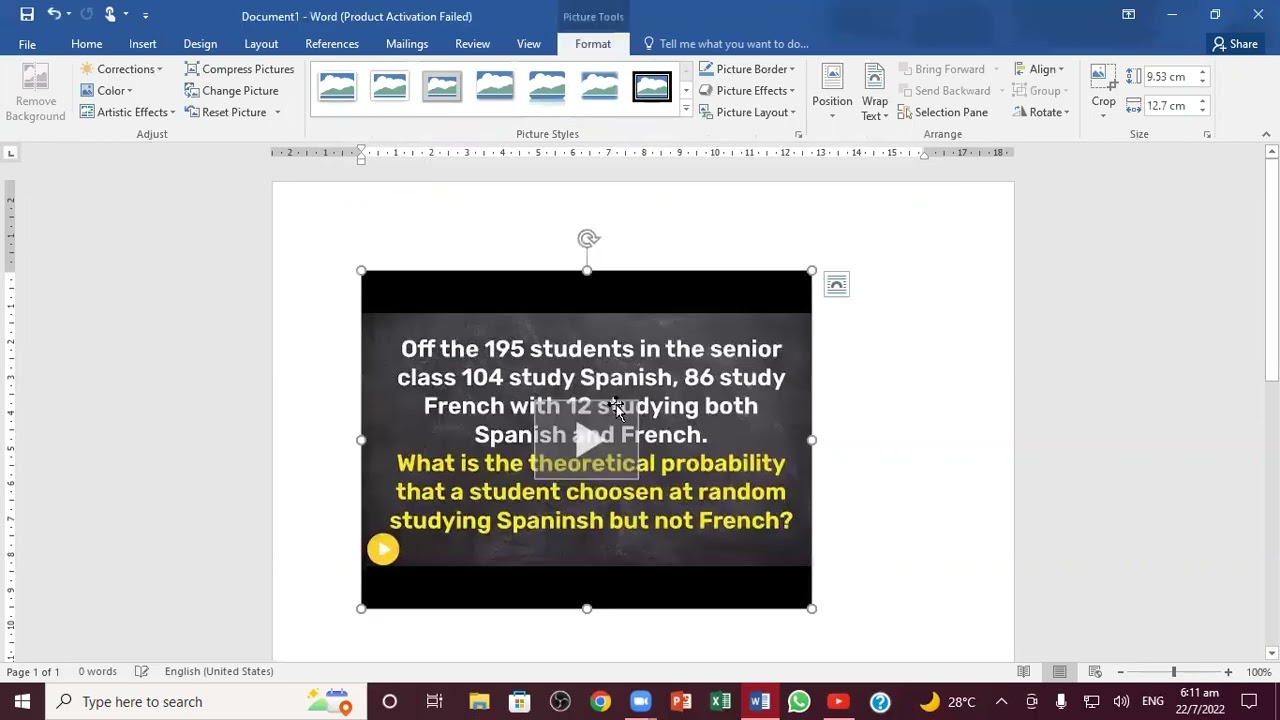Image resolution: width=1280 pixels, height=720 pixels.
Task: Expand the Picture Styles gallery
Action: tap(686, 108)
